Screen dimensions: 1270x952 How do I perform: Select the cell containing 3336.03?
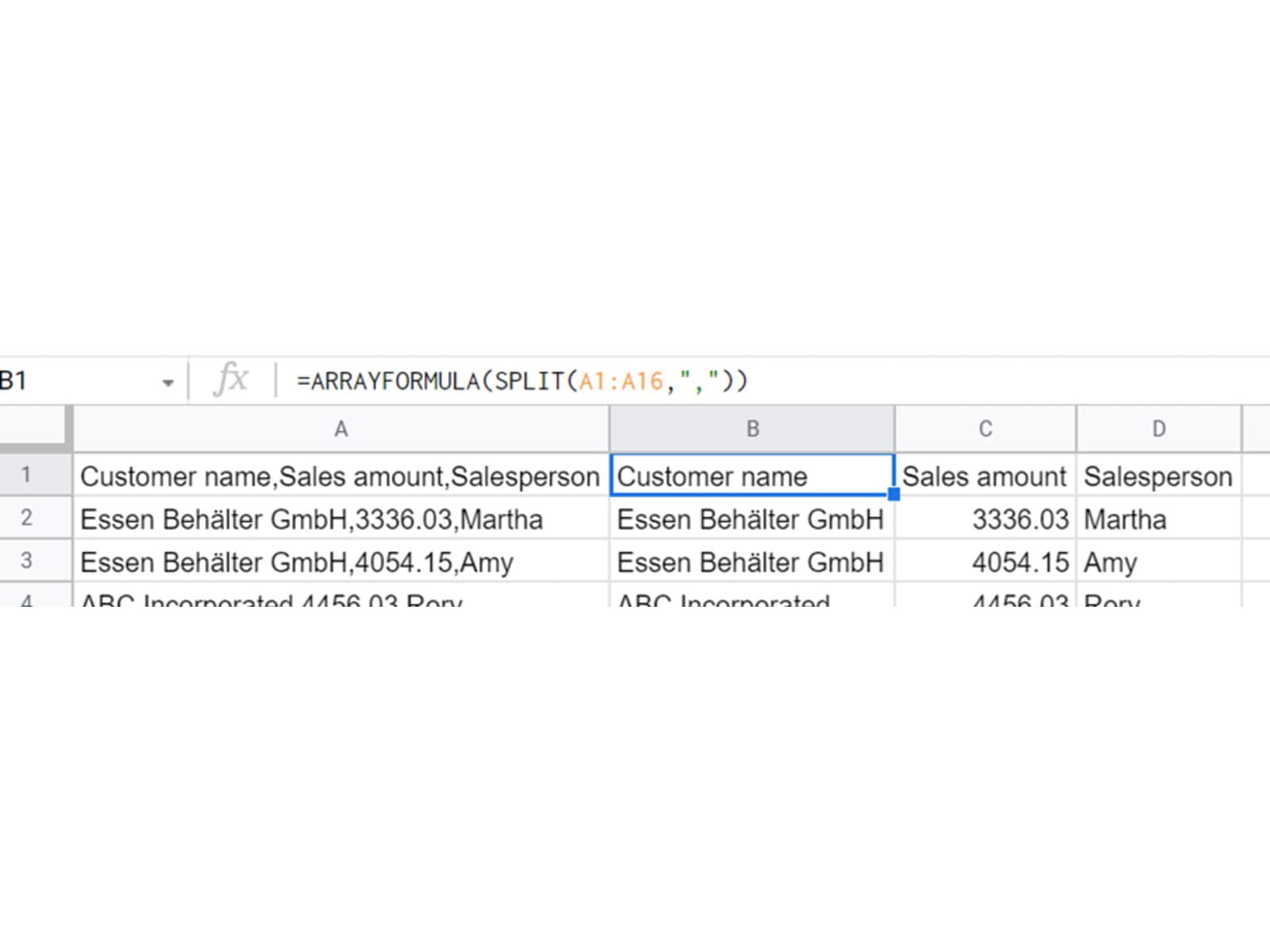click(985, 520)
